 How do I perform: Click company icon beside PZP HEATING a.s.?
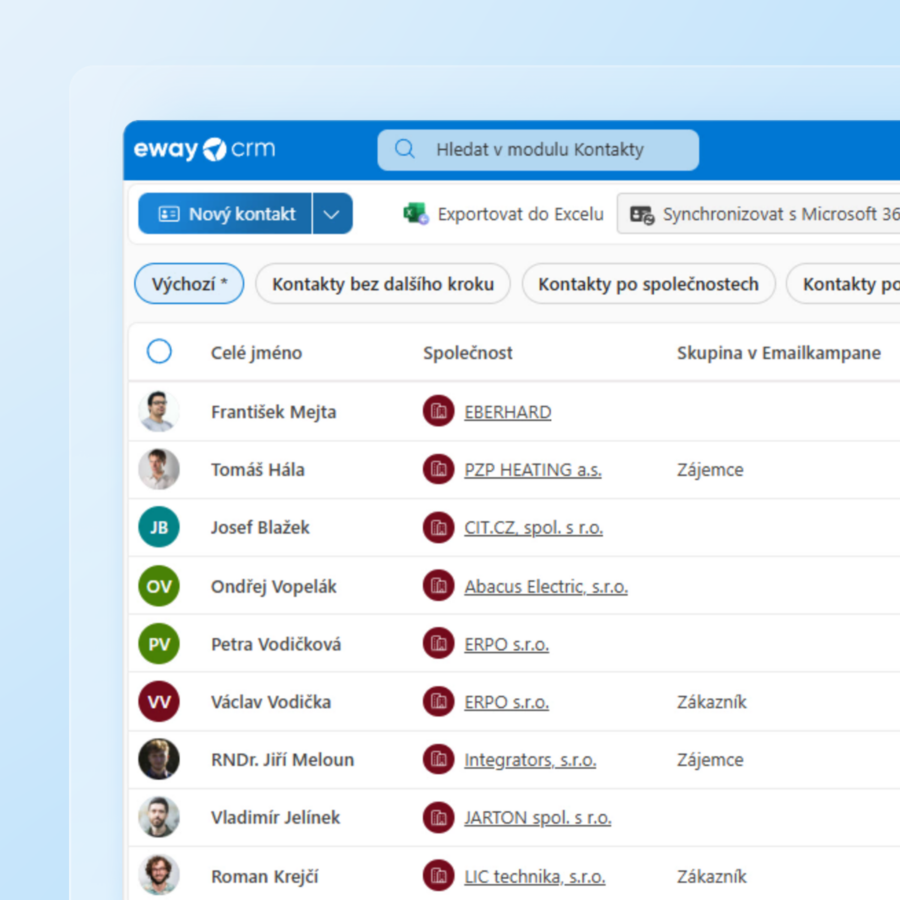[x=438, y=470]
